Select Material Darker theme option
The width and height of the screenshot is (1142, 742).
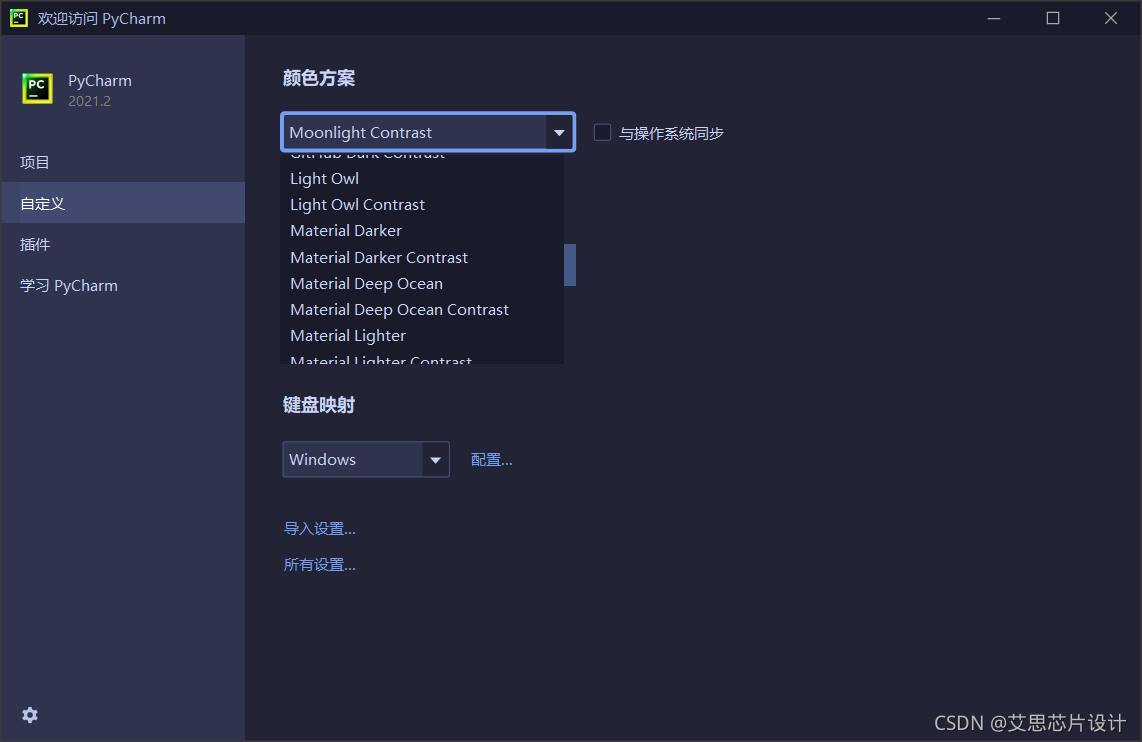tap(422, 231)
